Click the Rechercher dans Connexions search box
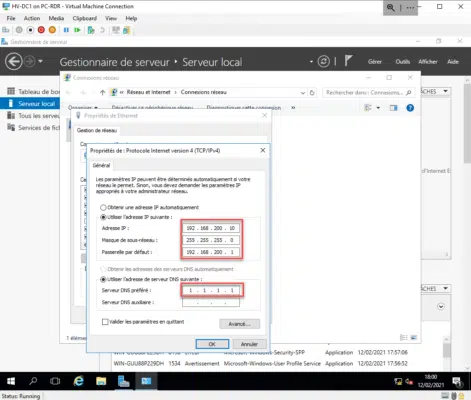471x400 pixels. pyautogui.click(x=368, y=92)
